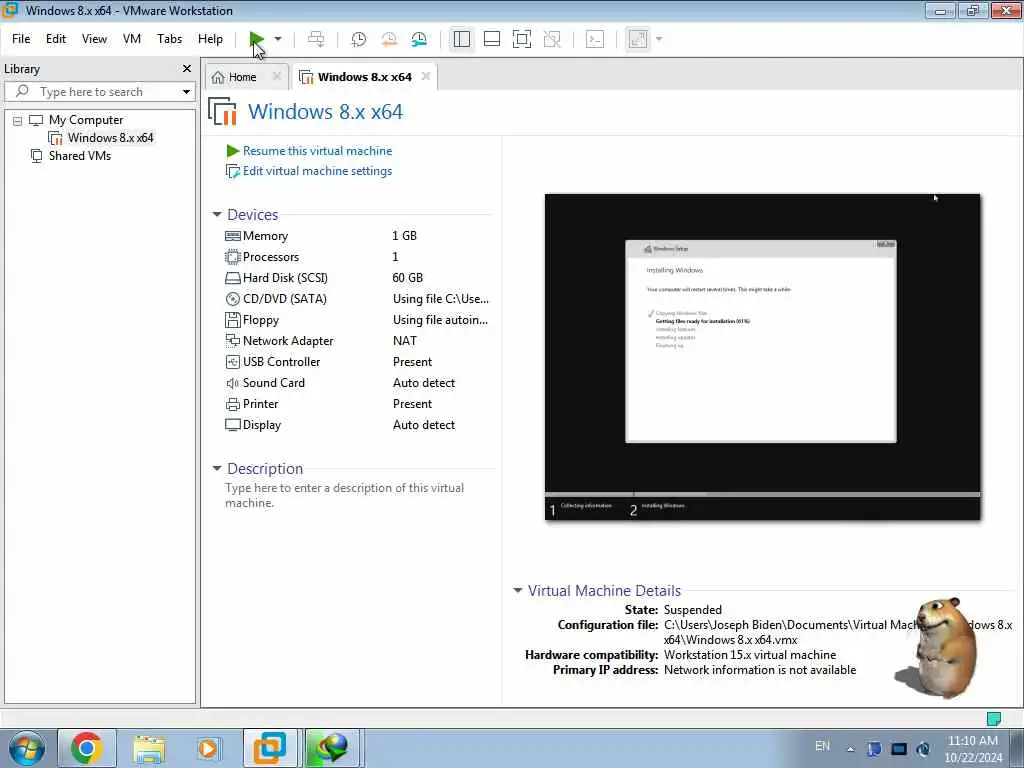Open the console view icon

pos(595,39)
